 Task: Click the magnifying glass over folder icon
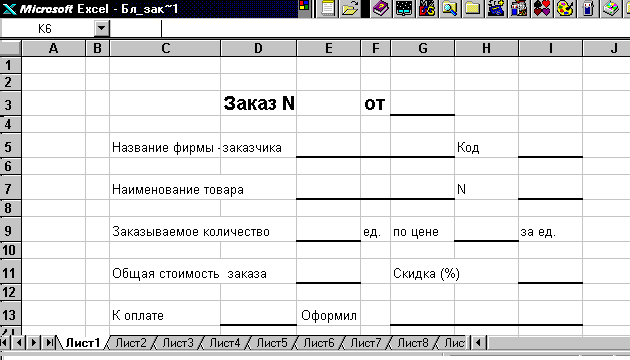tap(450, 8)
